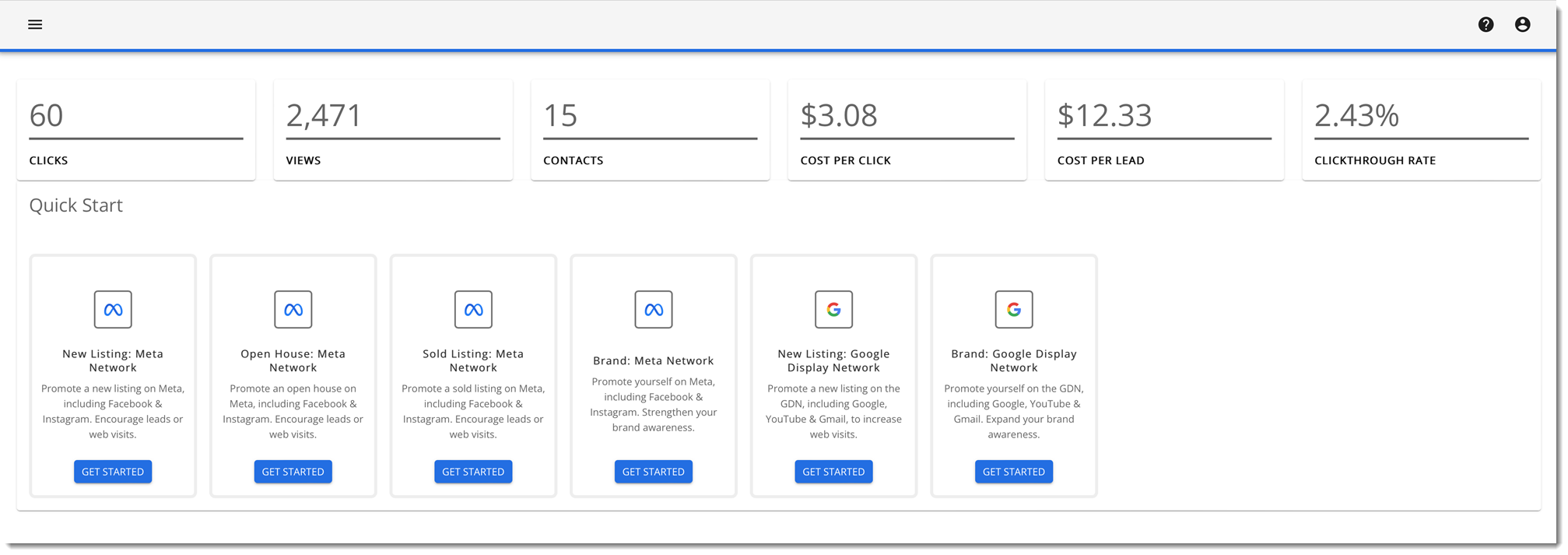Screen dimensions: 1568x555
Task: Click the Cost Per Lead metric card
Action: coord(1164,130)
